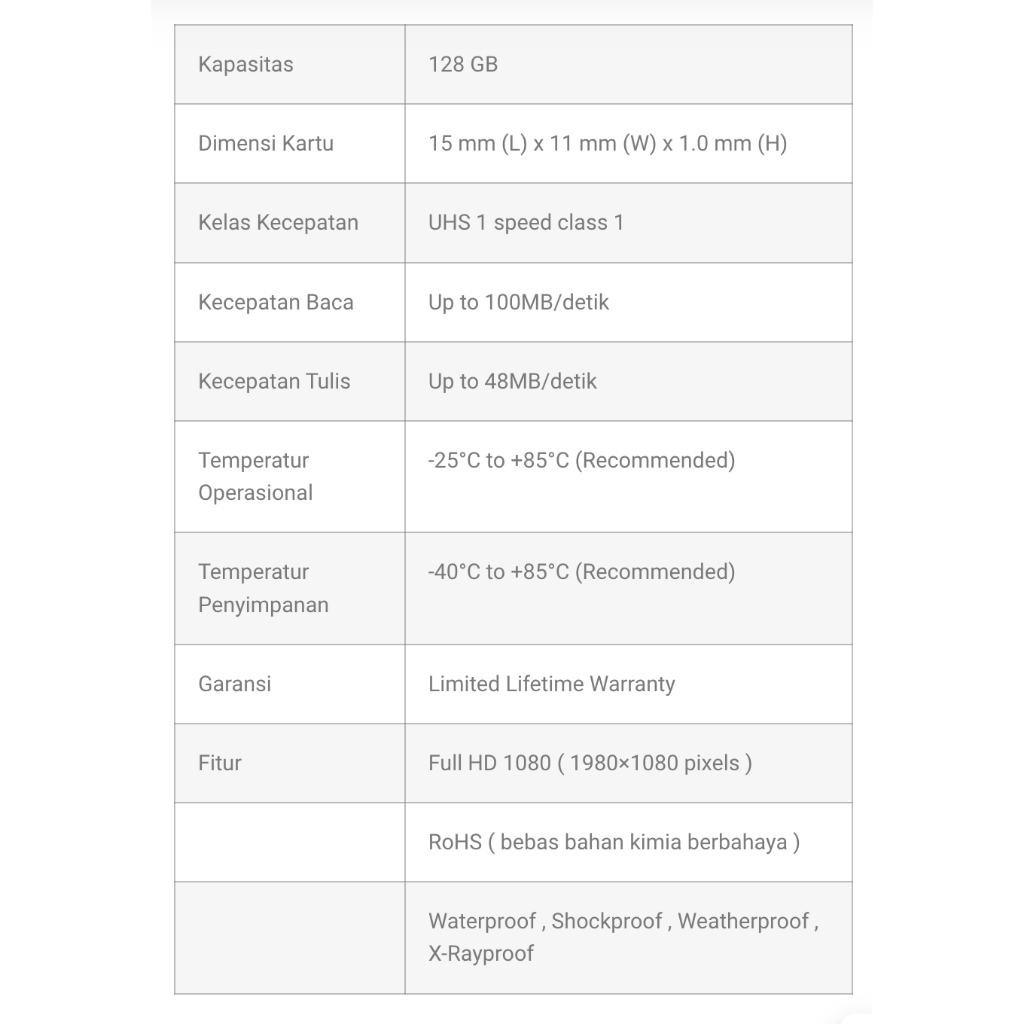Click the RoHS feature description

pos(614,843)
